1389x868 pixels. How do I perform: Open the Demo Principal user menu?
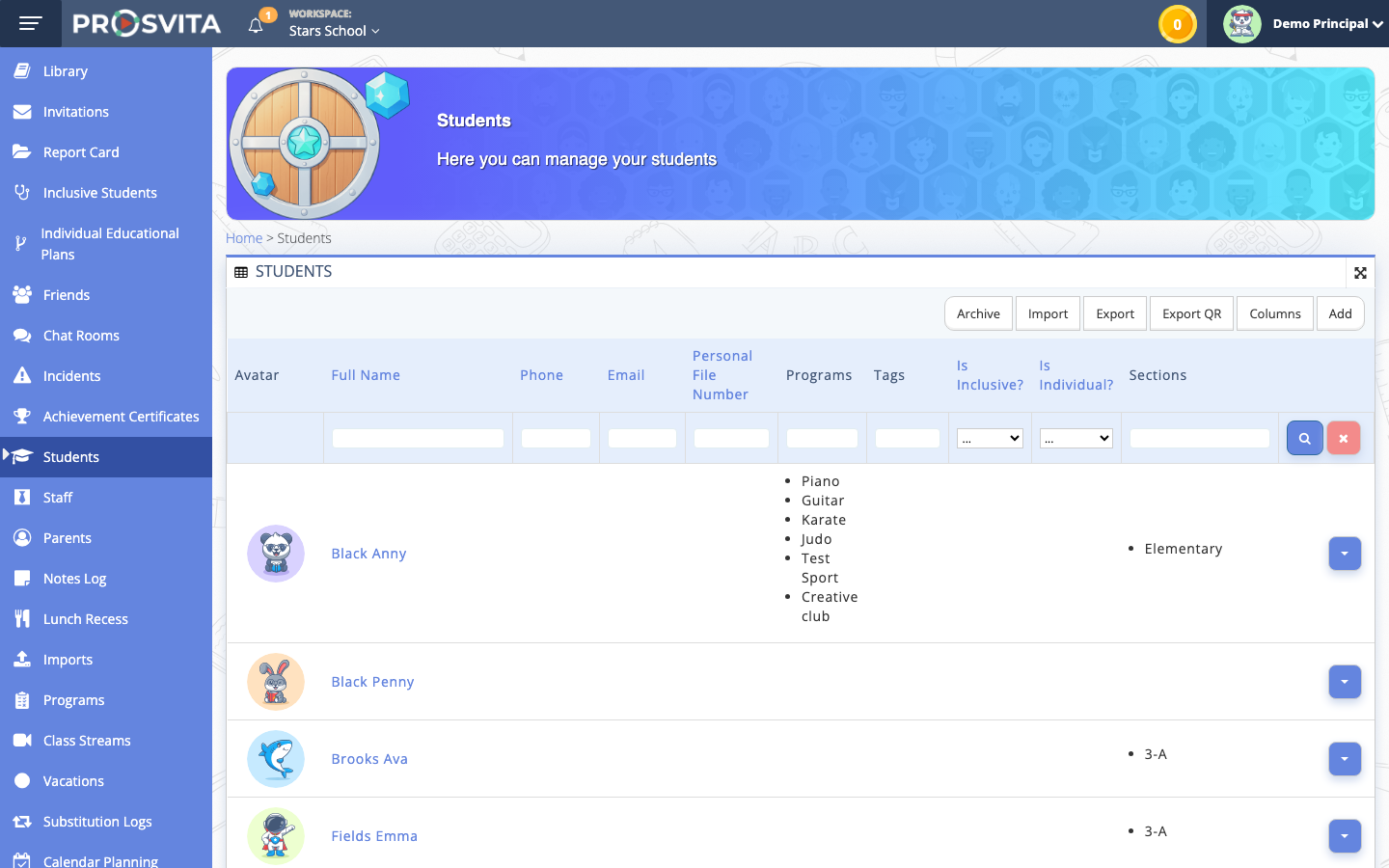pos(1327,24)
